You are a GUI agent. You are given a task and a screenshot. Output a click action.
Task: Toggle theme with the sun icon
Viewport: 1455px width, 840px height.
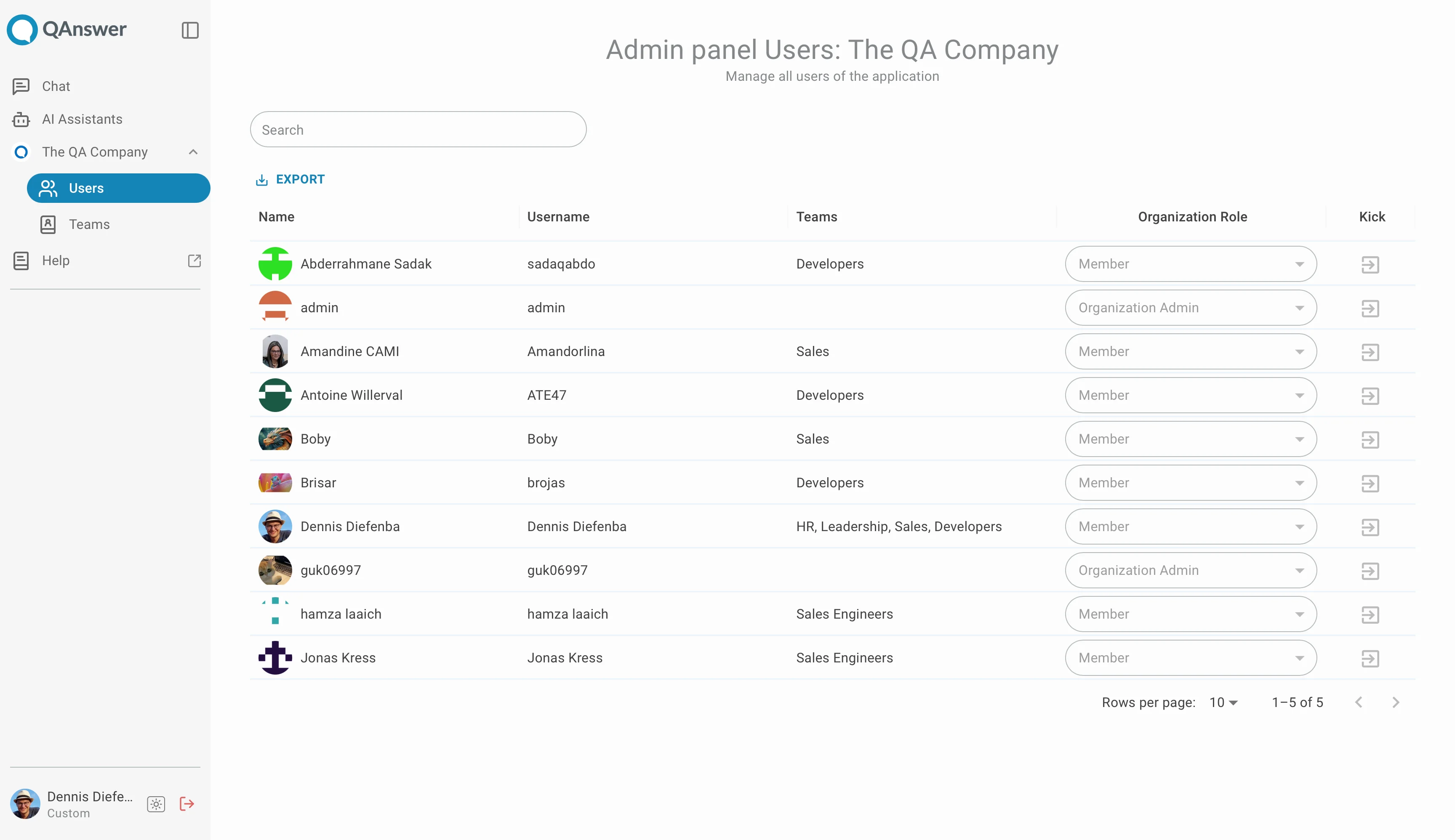[x=156, y=804]
